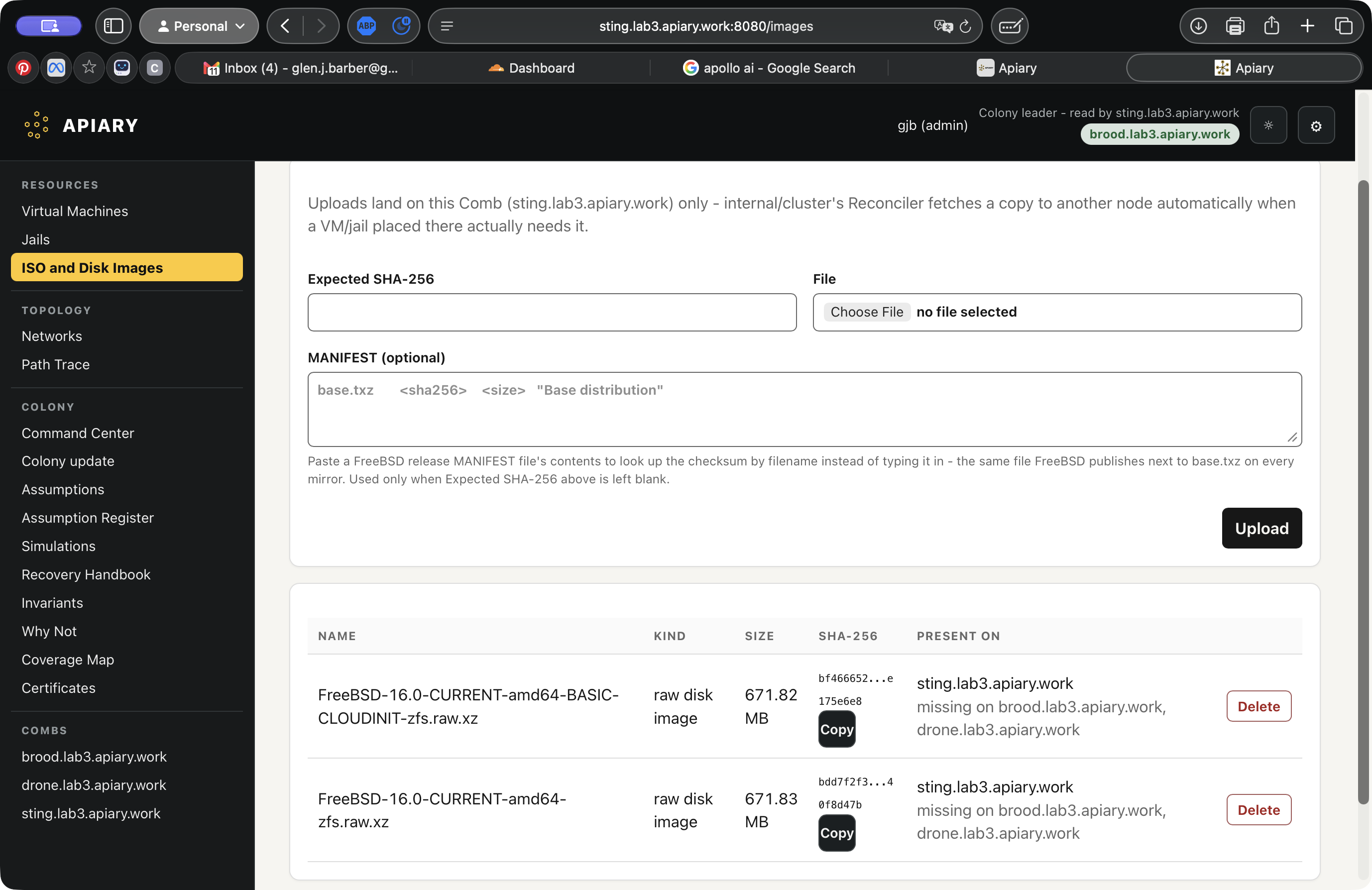Viewport: 1372px width, 890px height.
Task: Switch to the Gmail Inbox tab
Action: (300, 67)
